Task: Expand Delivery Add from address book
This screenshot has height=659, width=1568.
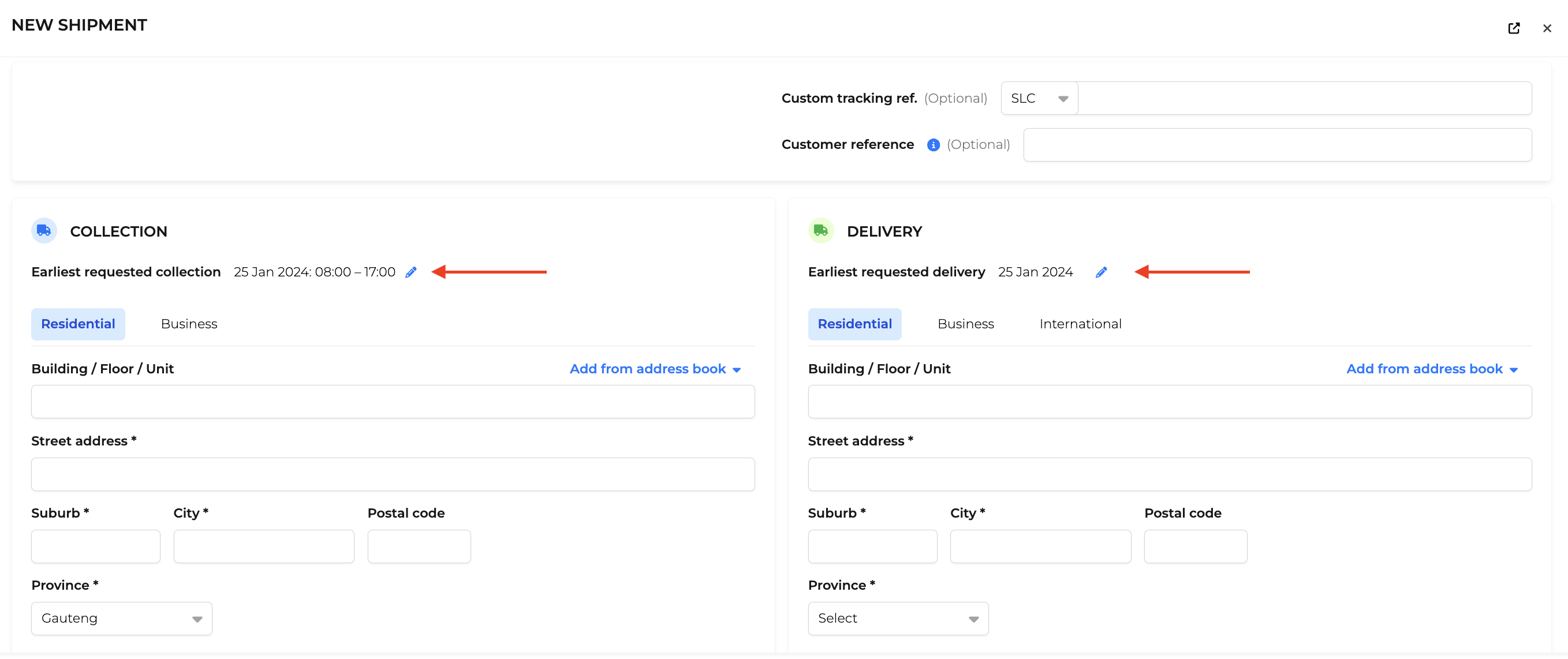Action: pyautogui.click(x=1432, y=369)
